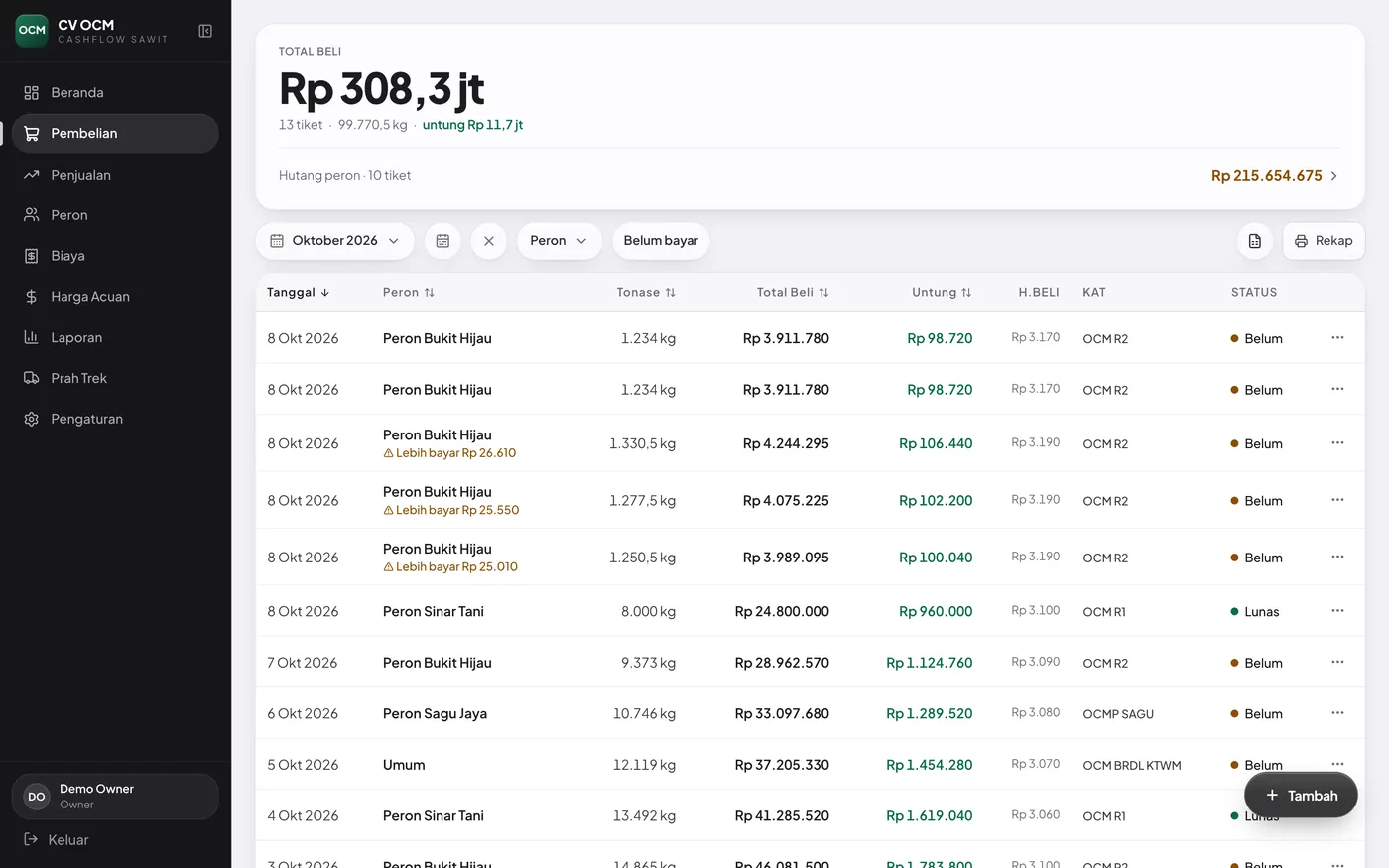Click the DO user avatar
1389x868 pixels.
[x=37, y=797]
